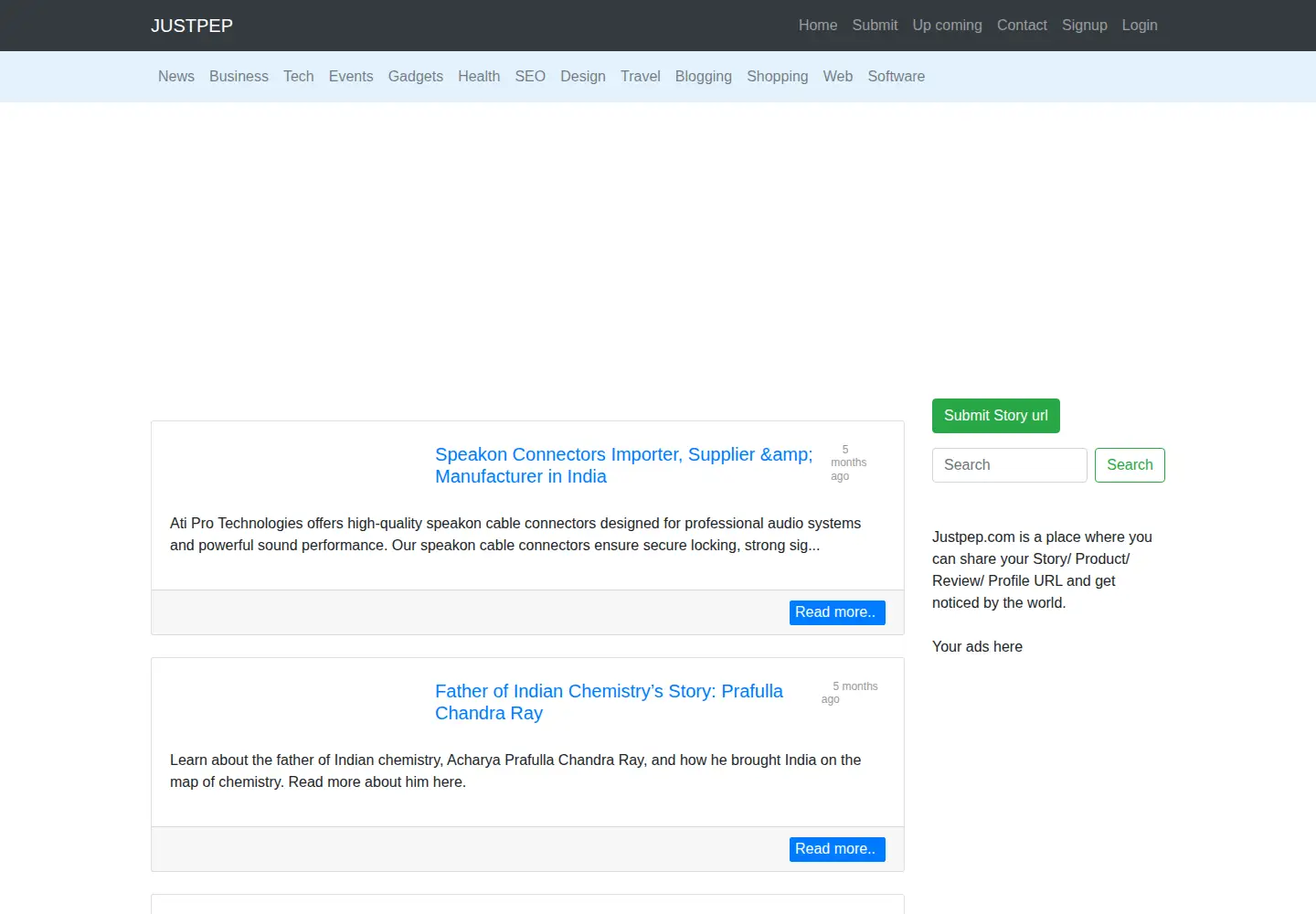
Task: Browse the Events category
Action: coord(351,77)
